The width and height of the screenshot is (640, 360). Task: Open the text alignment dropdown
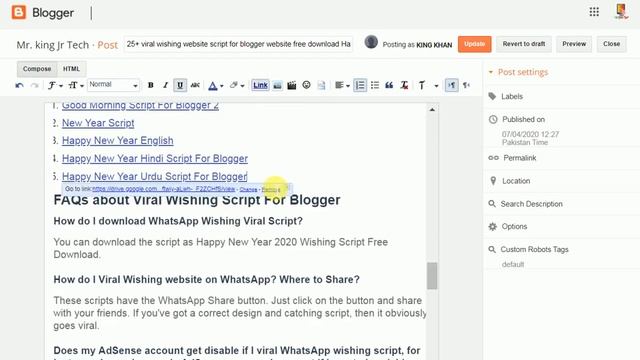[342, 85]
